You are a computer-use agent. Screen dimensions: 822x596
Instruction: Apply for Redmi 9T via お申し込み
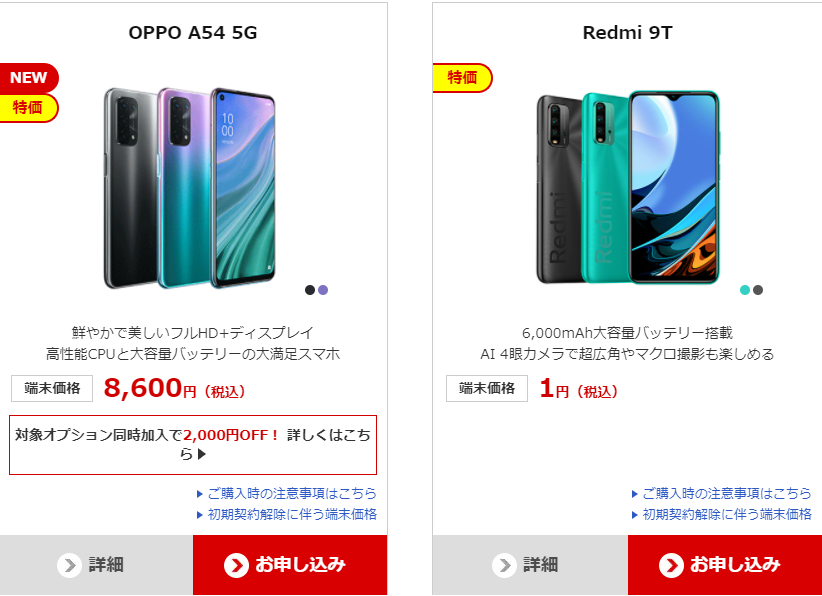coord(725,565)
